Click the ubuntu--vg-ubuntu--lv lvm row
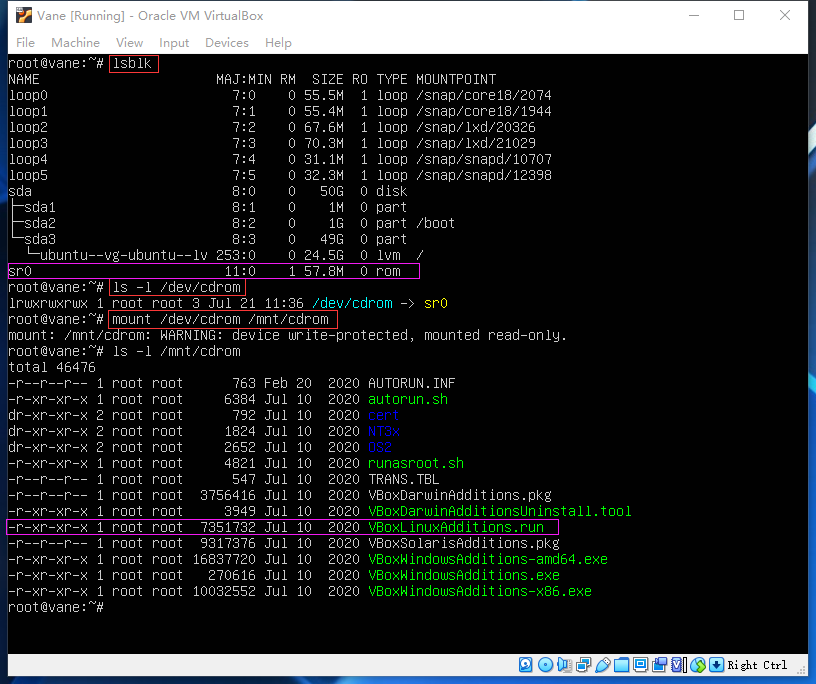Screen dimensions: 816x684 coord(224,256)
